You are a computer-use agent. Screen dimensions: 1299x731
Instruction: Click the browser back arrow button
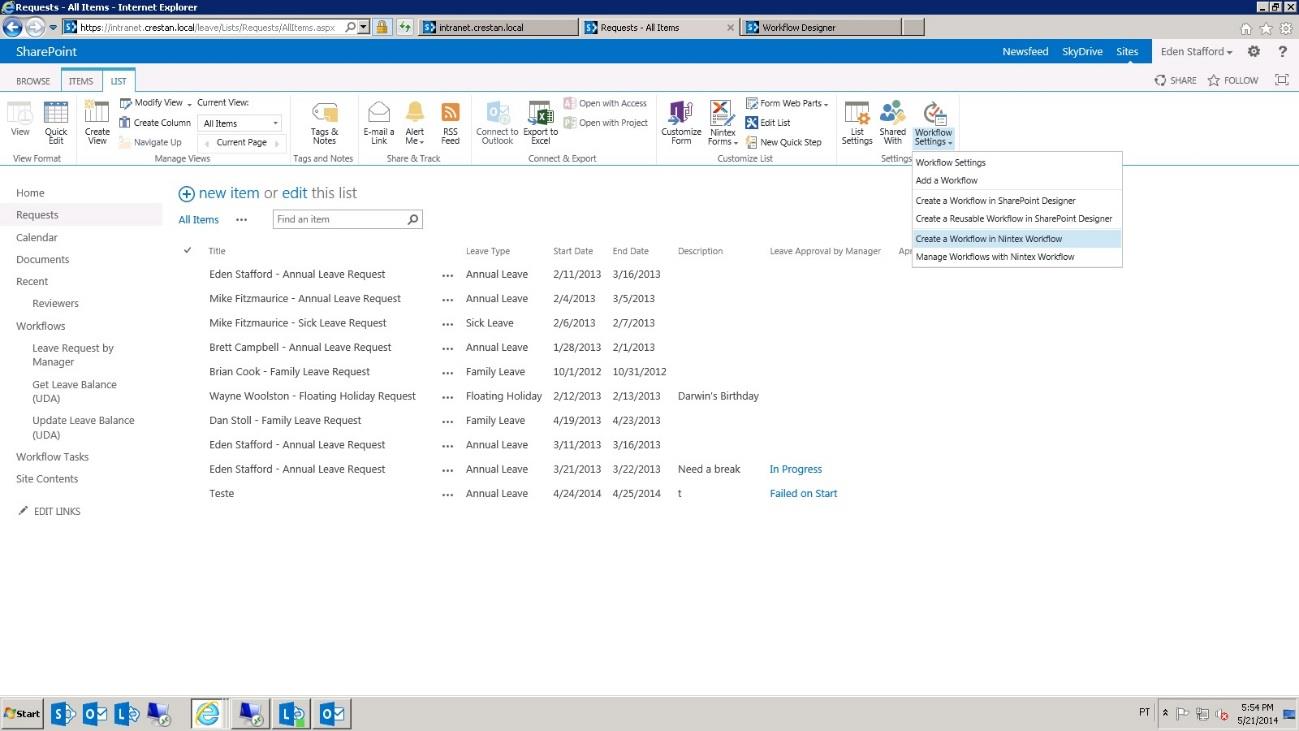(x=13, y=27)
